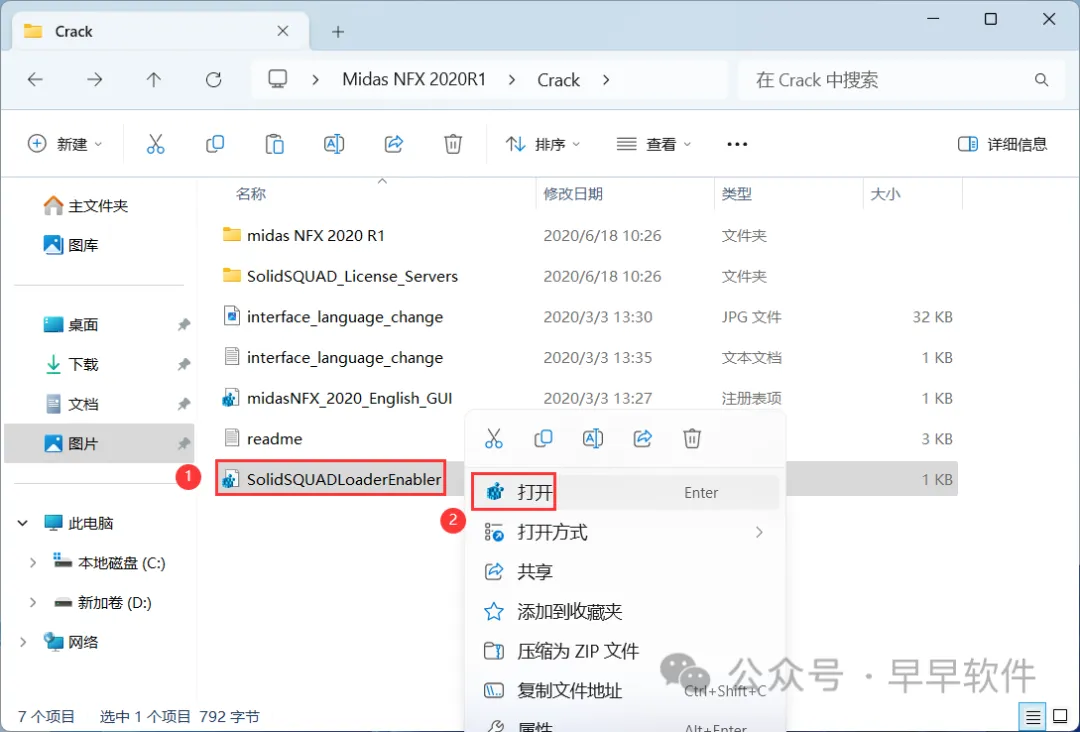Open 图片 in the sidebar
This screenshot has height=732, width=1080.
[98, 443]
